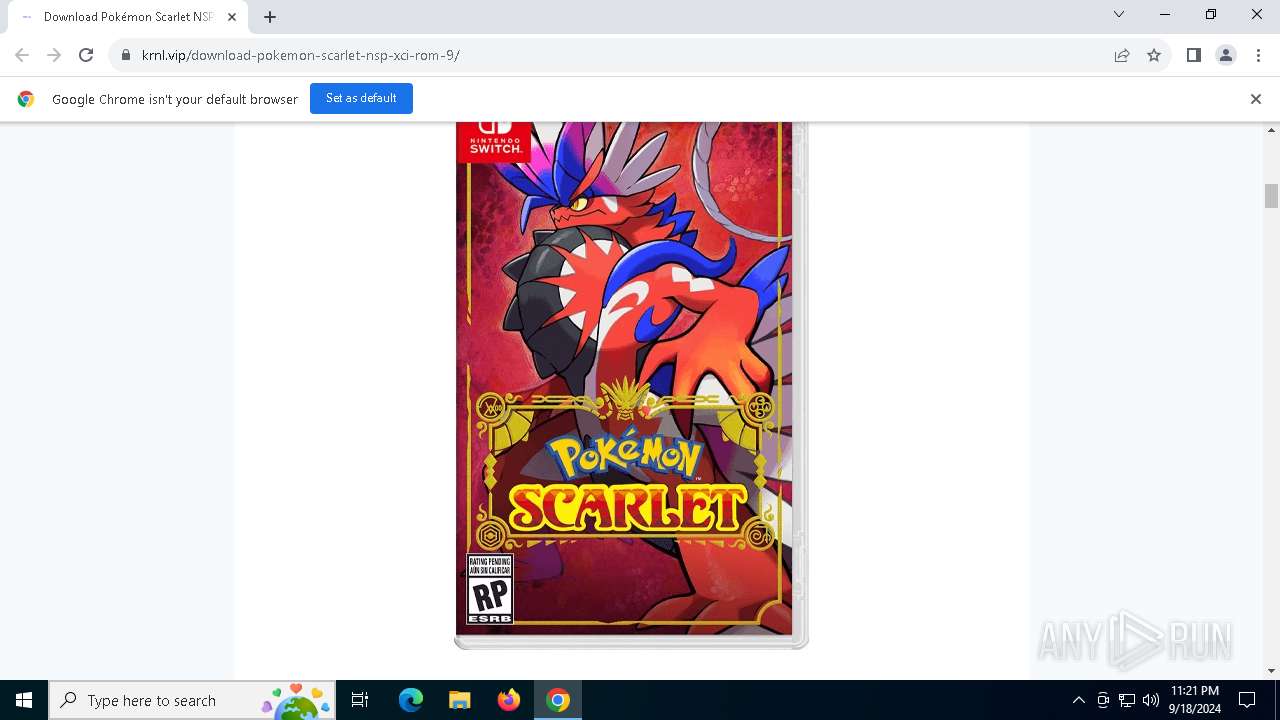This screenshot has height=720, width=1280.
Task: Click the meet now tray icon
Action: click(x=1103, y=700)
